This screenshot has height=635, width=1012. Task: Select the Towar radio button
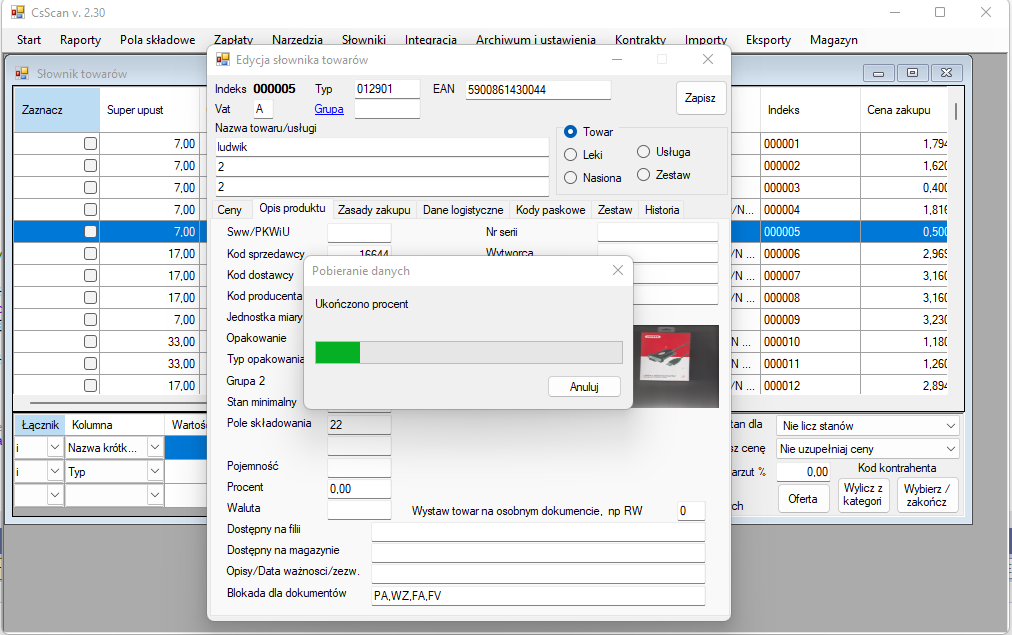coord(571,132)
